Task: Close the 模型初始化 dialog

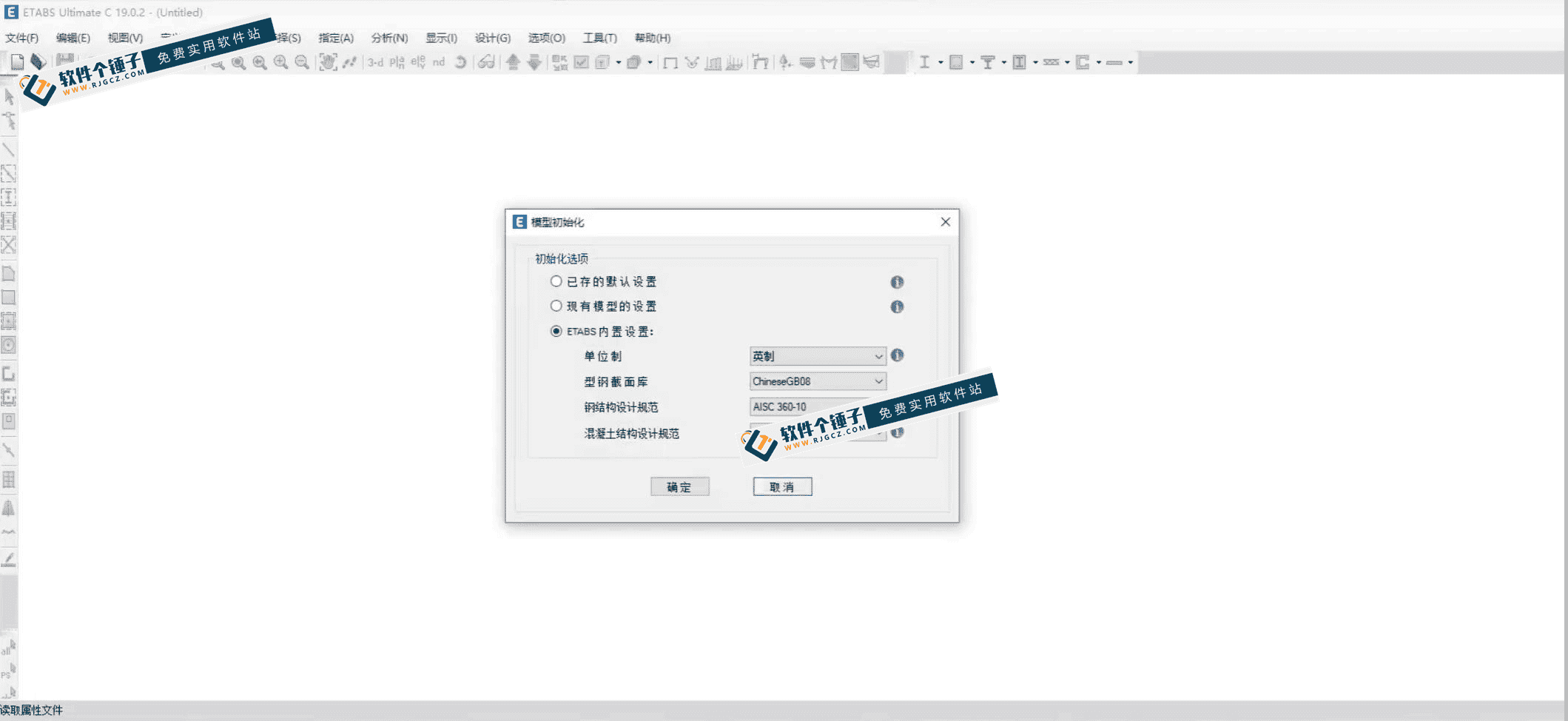Action: 945,222
